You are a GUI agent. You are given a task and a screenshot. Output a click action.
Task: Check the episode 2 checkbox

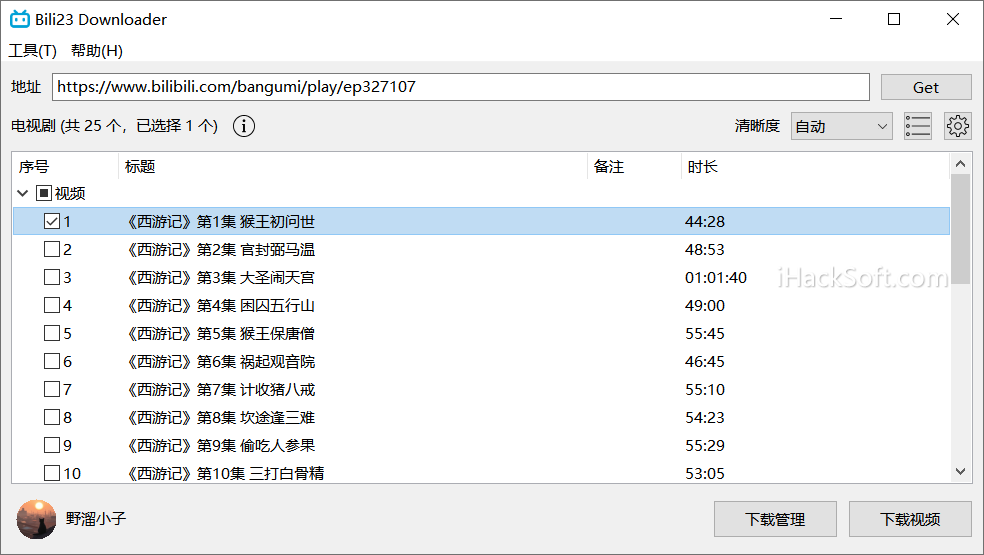pos(52,249)
